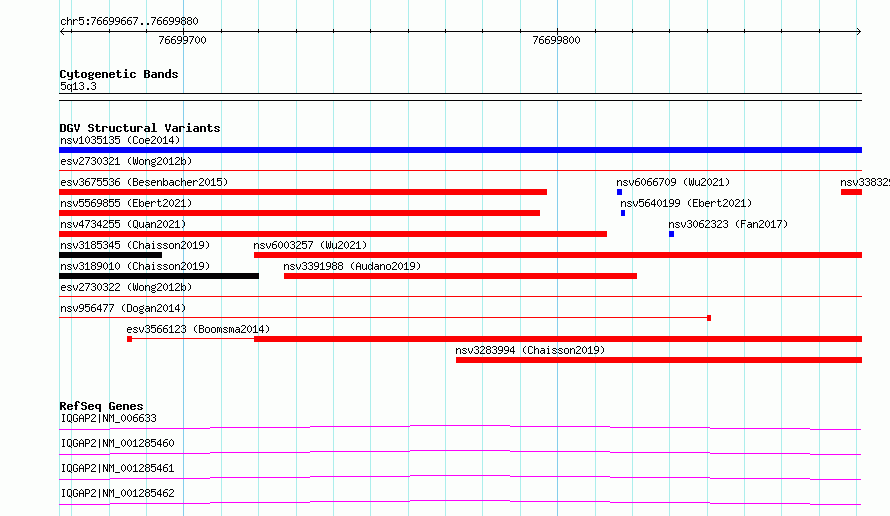890x516 pixels.
Task: Click the Cytogenetic Bands track title
Action: (119, 74)
